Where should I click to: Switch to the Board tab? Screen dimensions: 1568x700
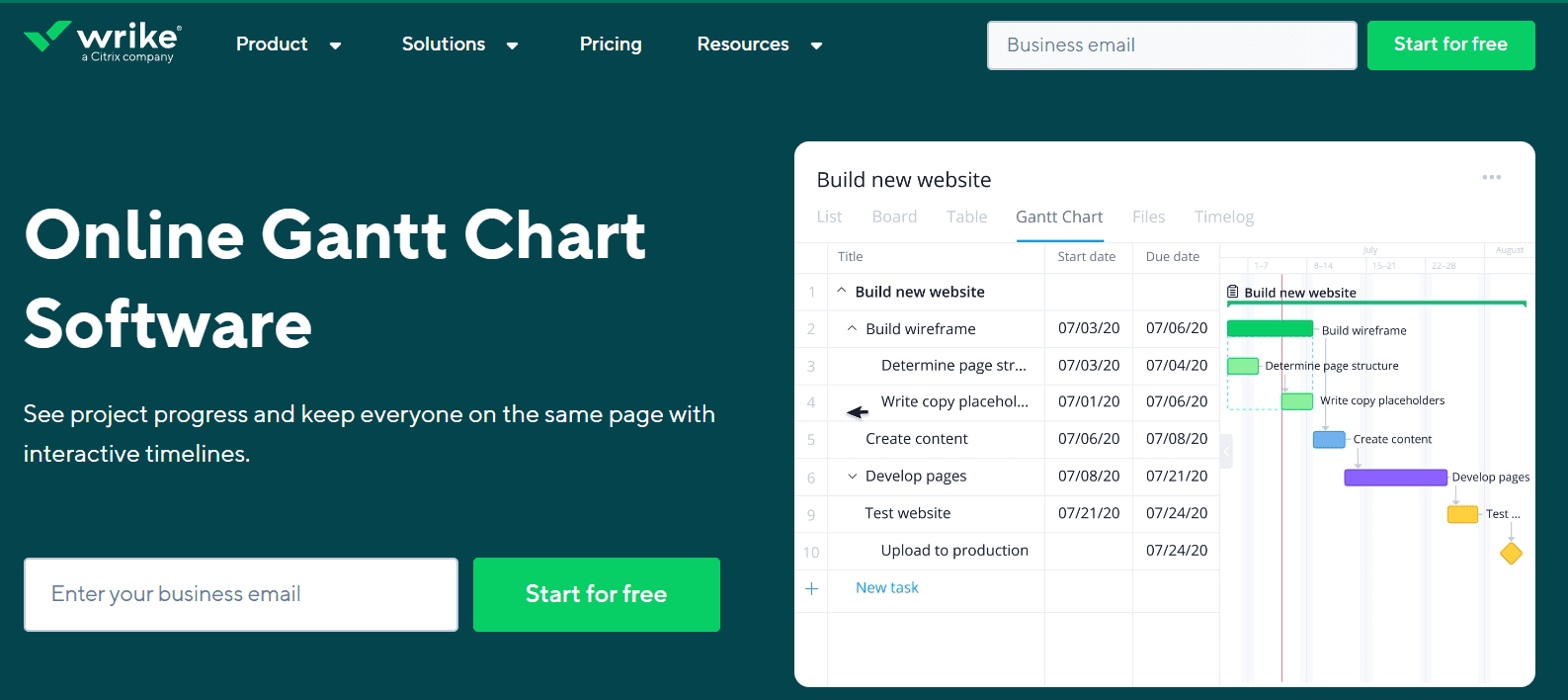(894, 217)
